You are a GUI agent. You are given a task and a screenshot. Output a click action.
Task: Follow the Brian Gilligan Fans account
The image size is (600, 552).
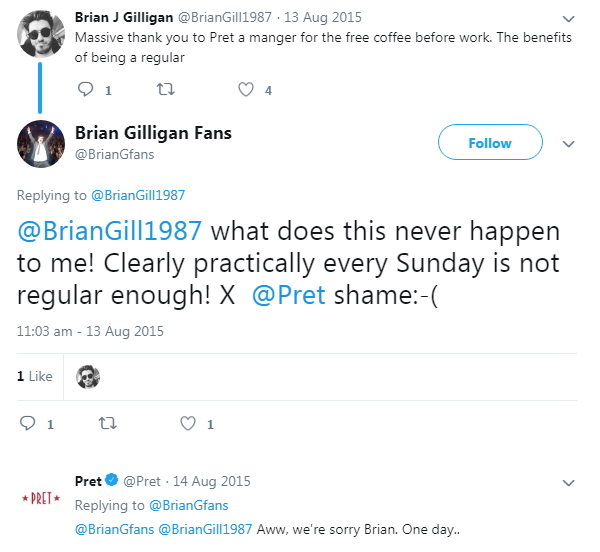[x=489, y=143]
